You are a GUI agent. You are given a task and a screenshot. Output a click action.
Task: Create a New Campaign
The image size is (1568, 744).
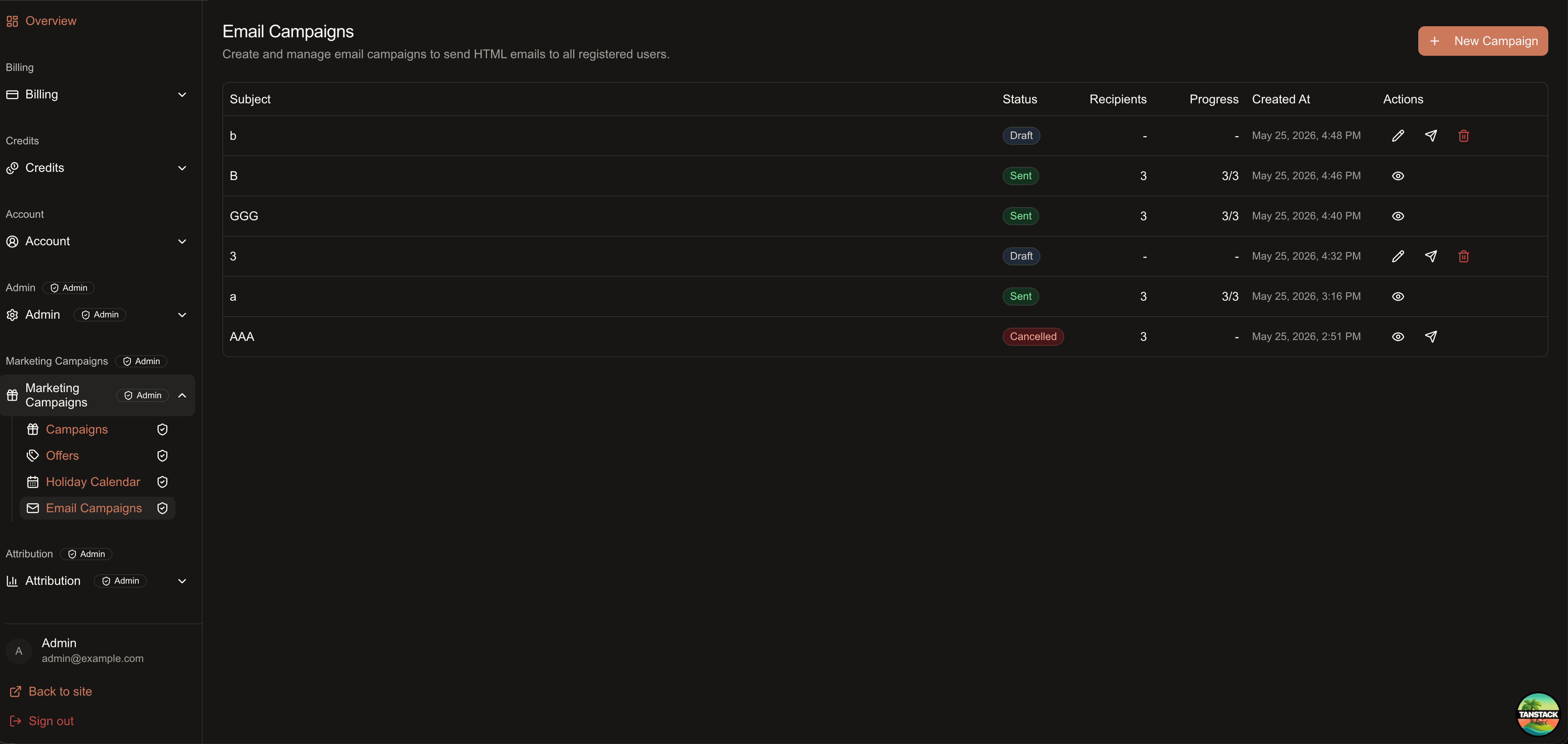[1483, 41]
